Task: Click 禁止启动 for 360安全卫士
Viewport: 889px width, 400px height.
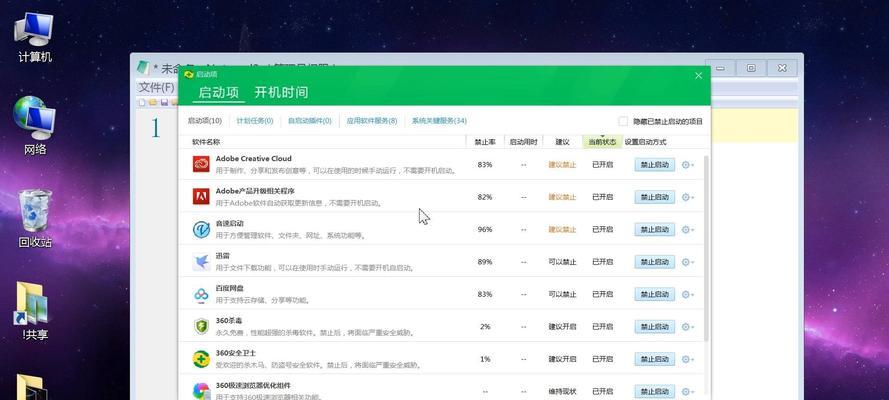Action: pyautogui.click(x=655, y=359)
